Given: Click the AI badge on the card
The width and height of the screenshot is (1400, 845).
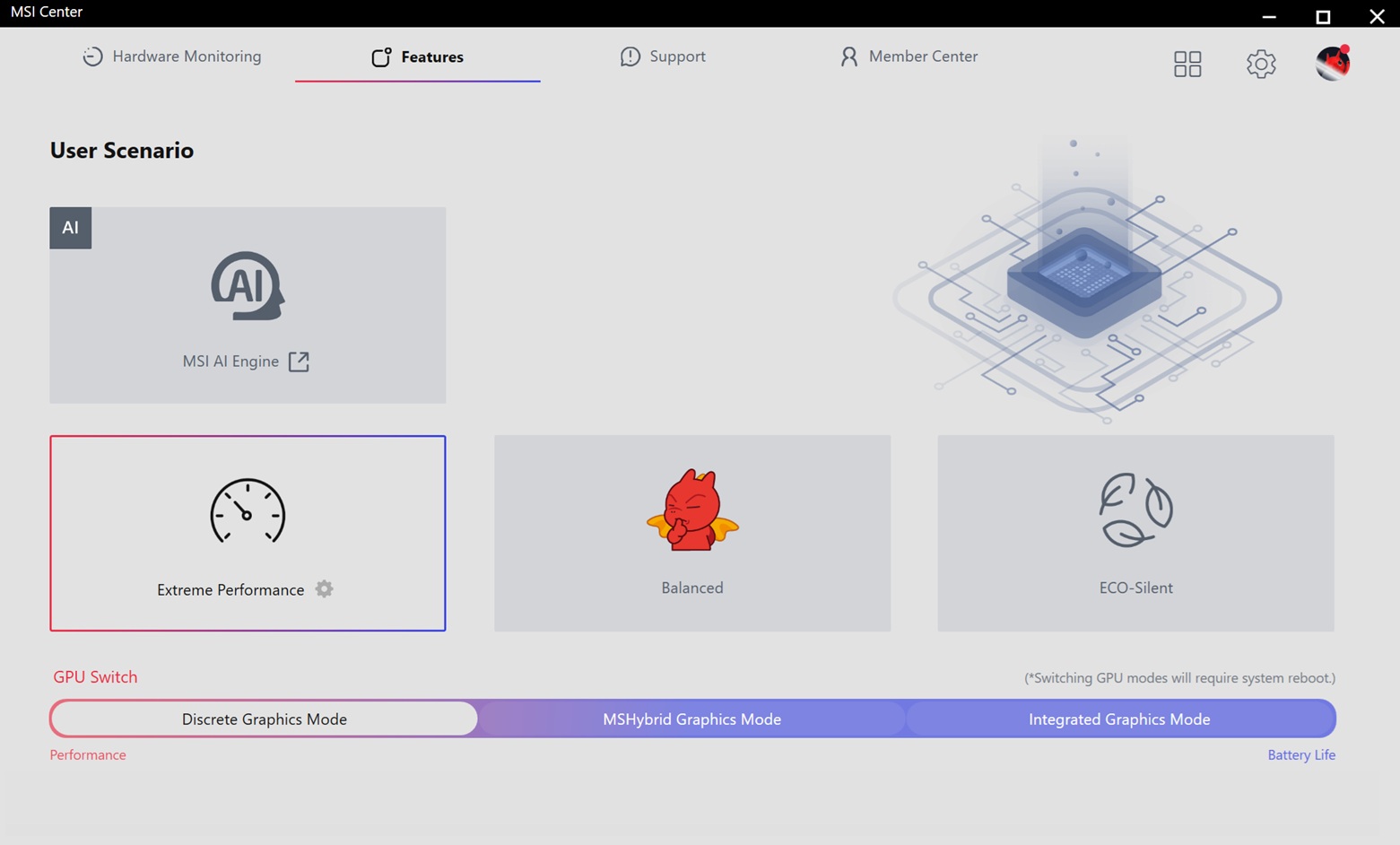Looking at the screenshot, I should 71,228.
